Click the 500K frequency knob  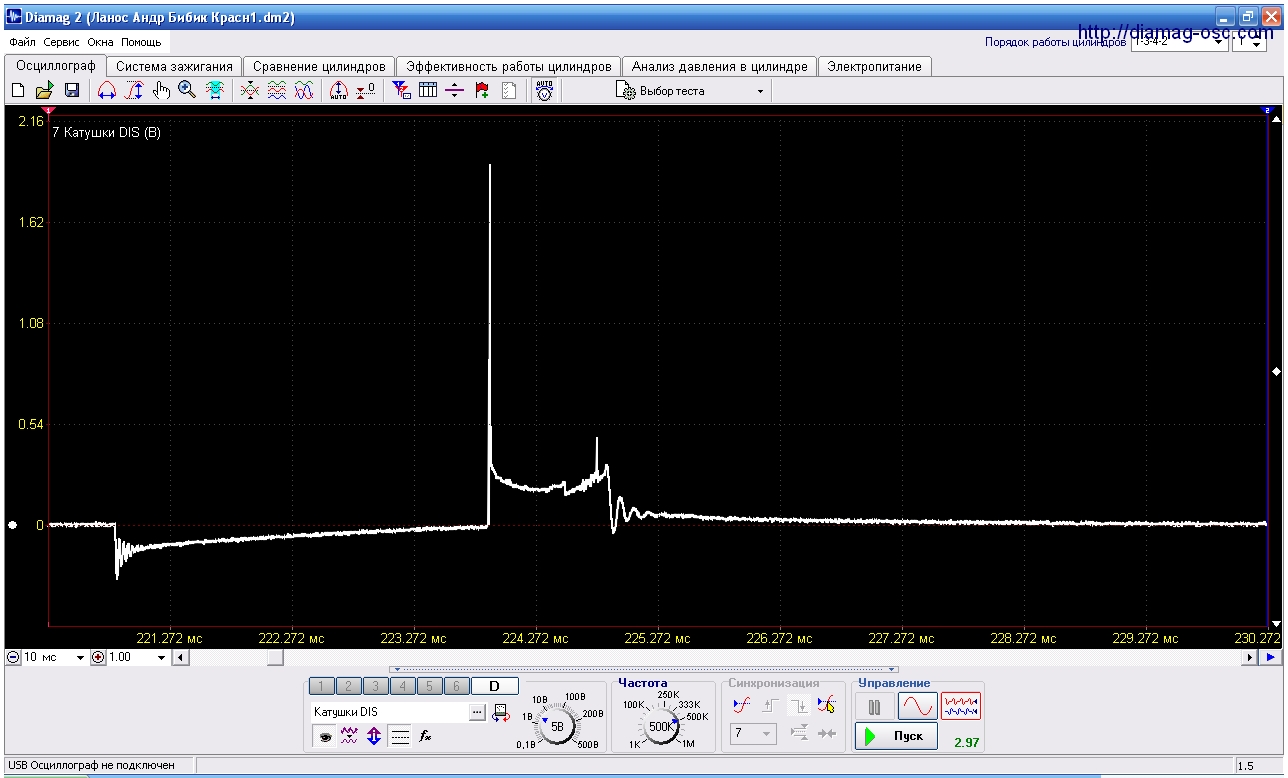(660, 727)
